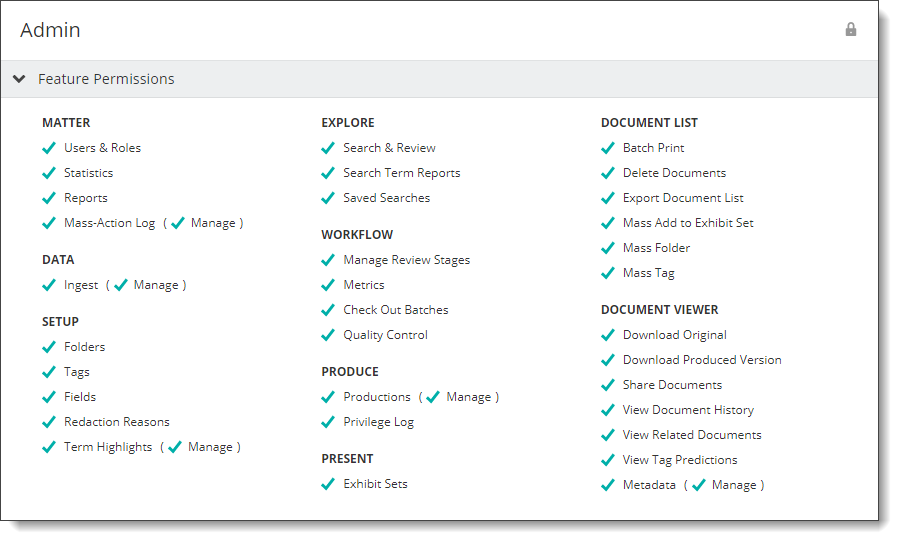The width and height of the screenshot is (899, 541).
Task: Click the checkmark icon beside Exhibit Sets
Action: [328, 484]
